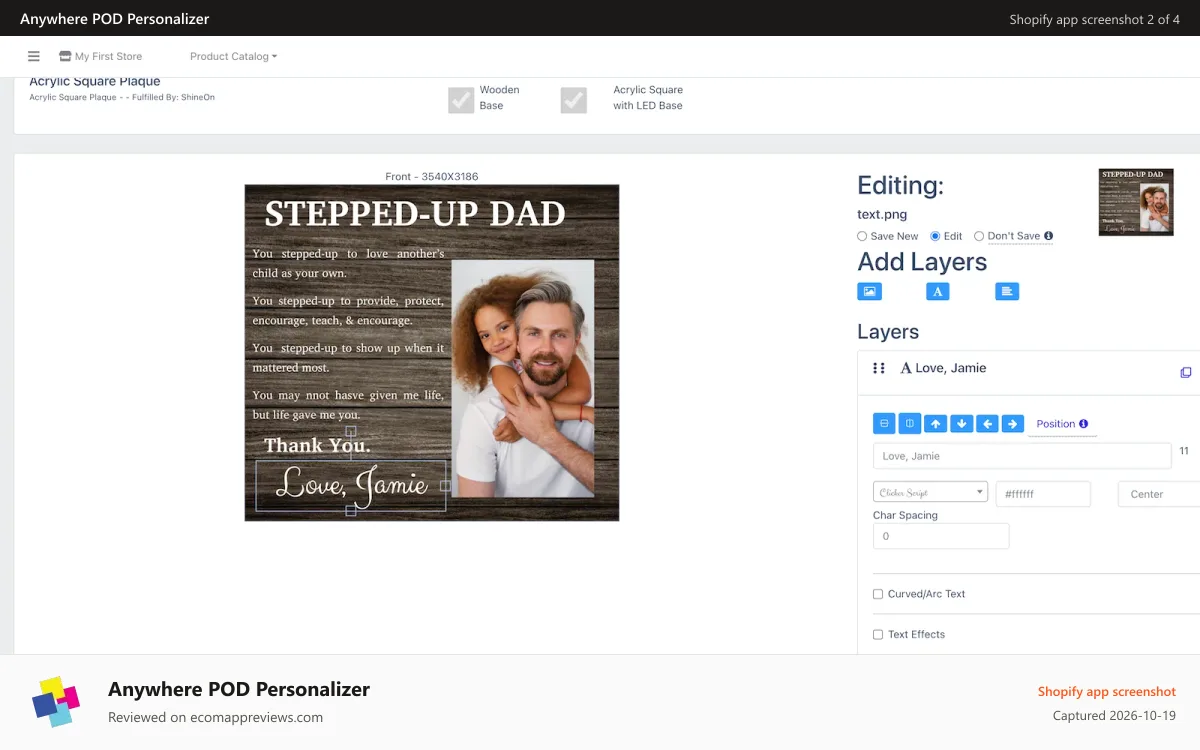Click the Position link
The width and height of the screenshot is (1200, 750).
tap(1056, 424)
